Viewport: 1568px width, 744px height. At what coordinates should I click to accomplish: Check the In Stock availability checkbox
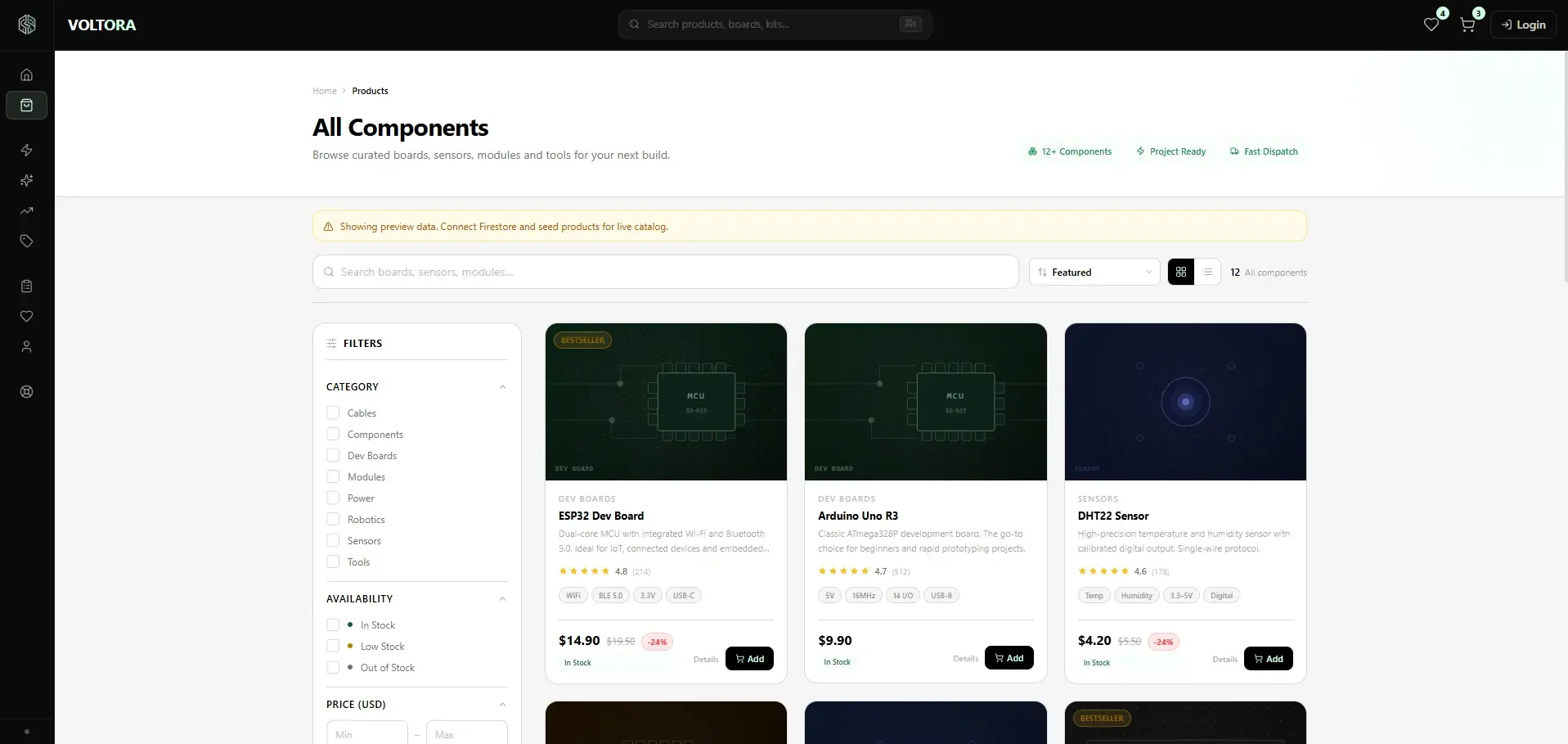pos(333,625)
